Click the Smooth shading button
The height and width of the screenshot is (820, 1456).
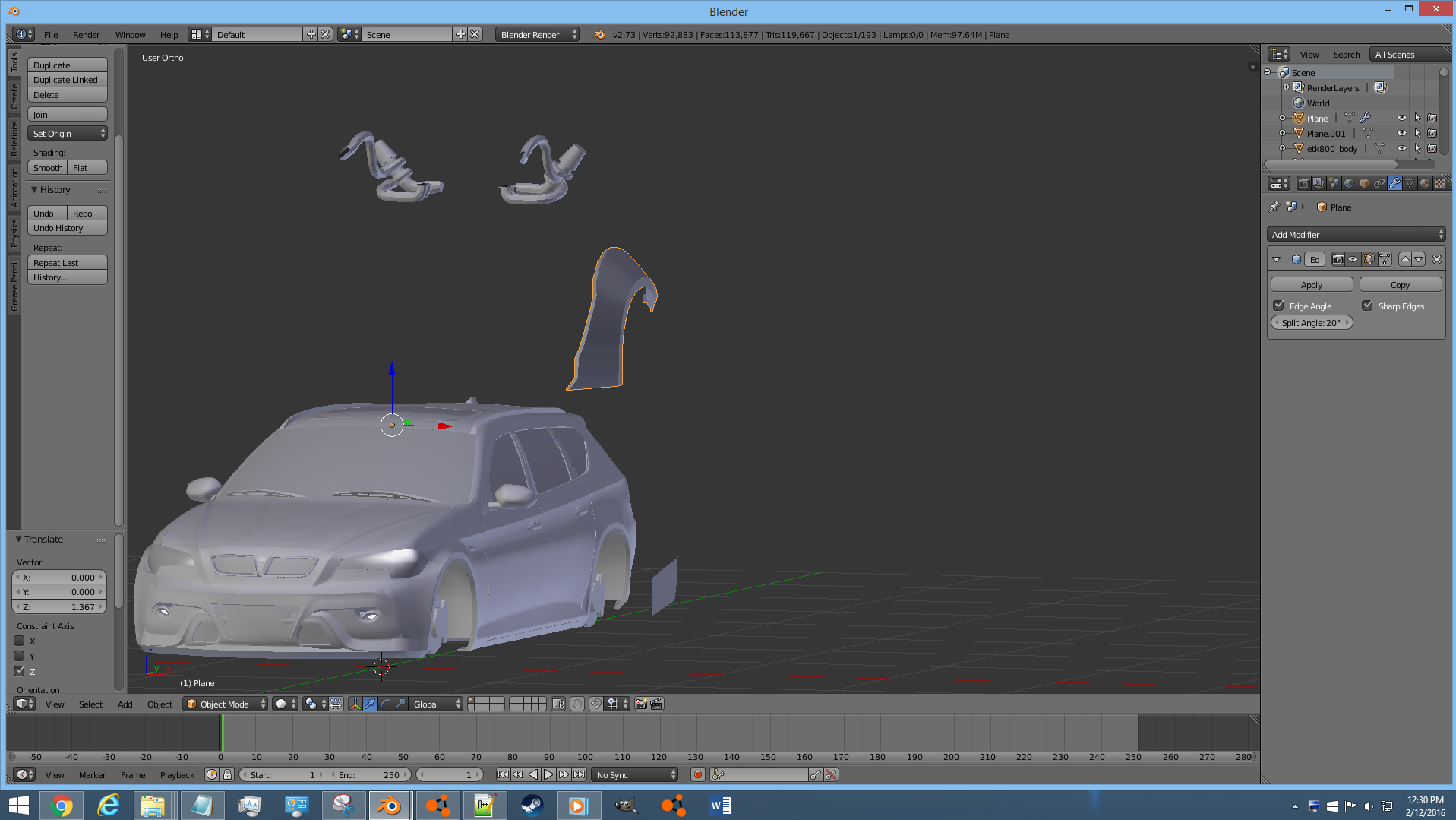(48, 168)
